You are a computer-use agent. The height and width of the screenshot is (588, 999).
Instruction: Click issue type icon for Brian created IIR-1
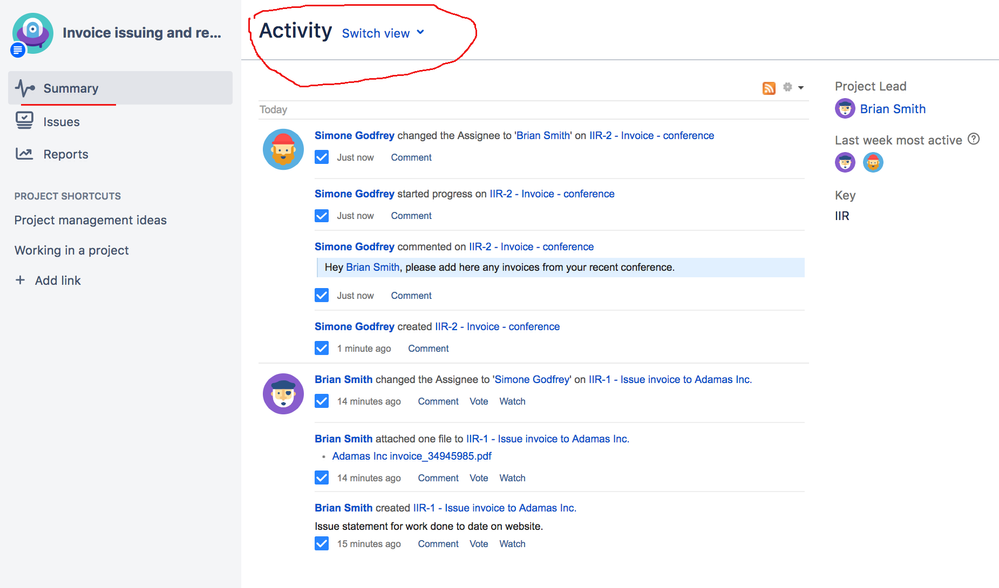(x=322, y=543)
